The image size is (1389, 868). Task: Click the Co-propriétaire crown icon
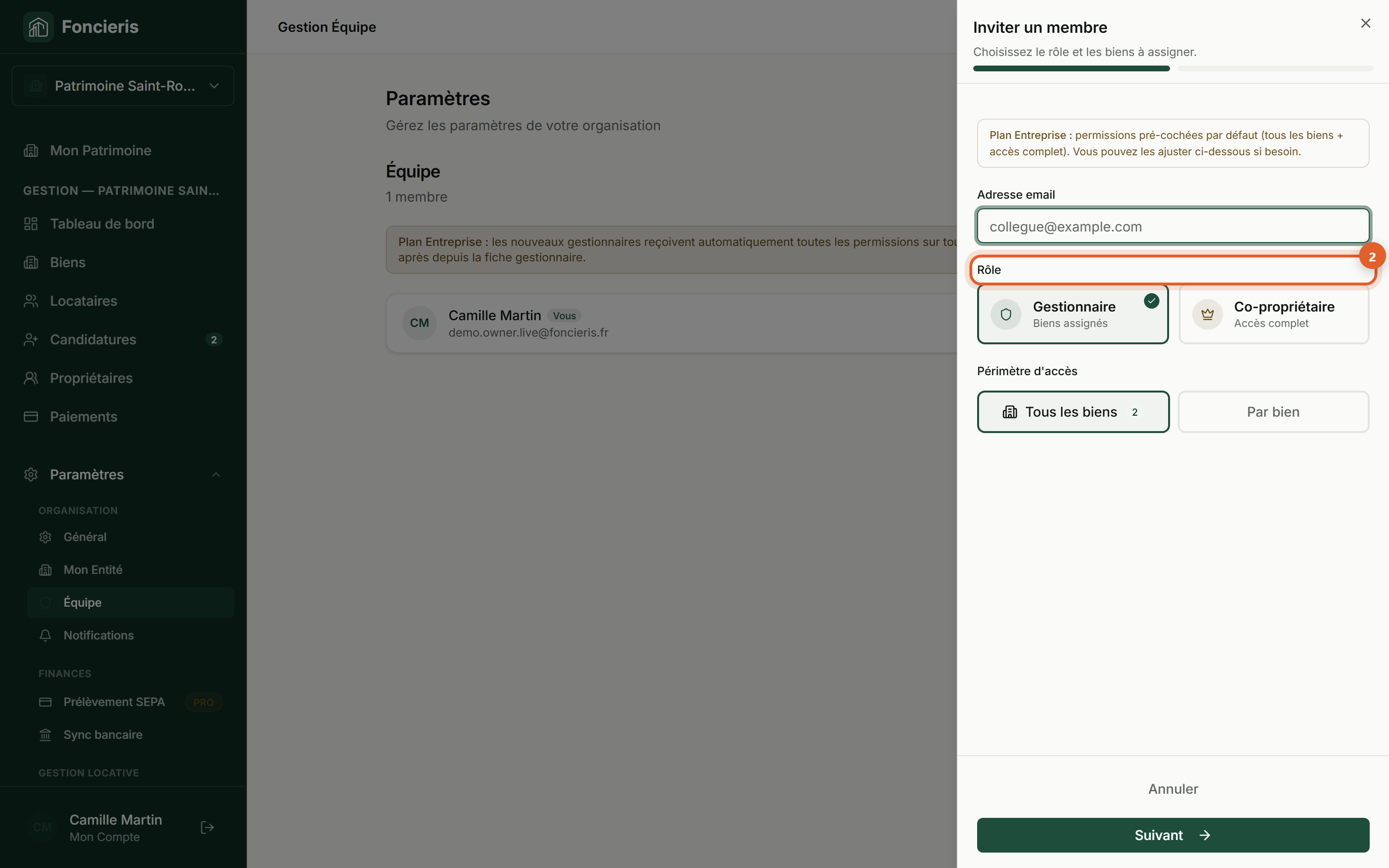[x=1207, y=314]
